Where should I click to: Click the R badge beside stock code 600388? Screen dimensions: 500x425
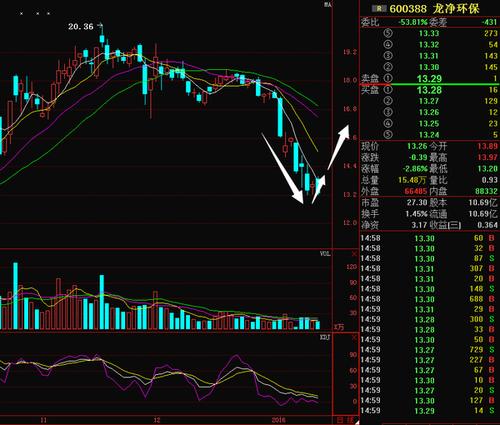click(379, 9)
